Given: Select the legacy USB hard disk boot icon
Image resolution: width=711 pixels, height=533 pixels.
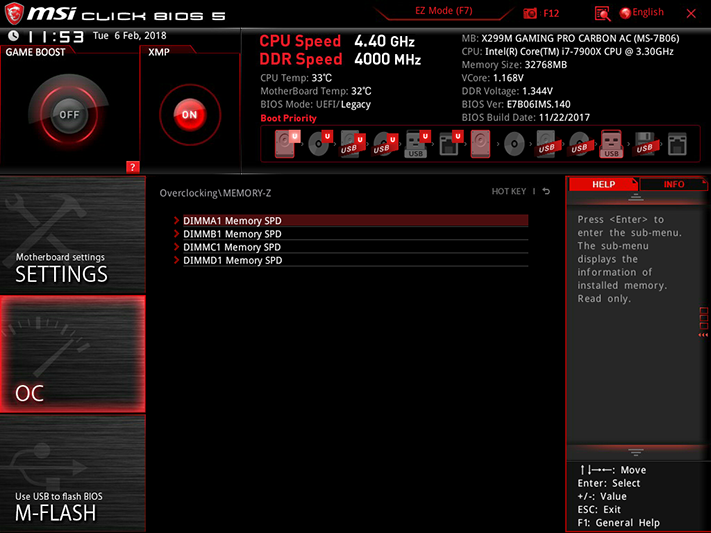Looking at the screenshot, I should 546,144.
